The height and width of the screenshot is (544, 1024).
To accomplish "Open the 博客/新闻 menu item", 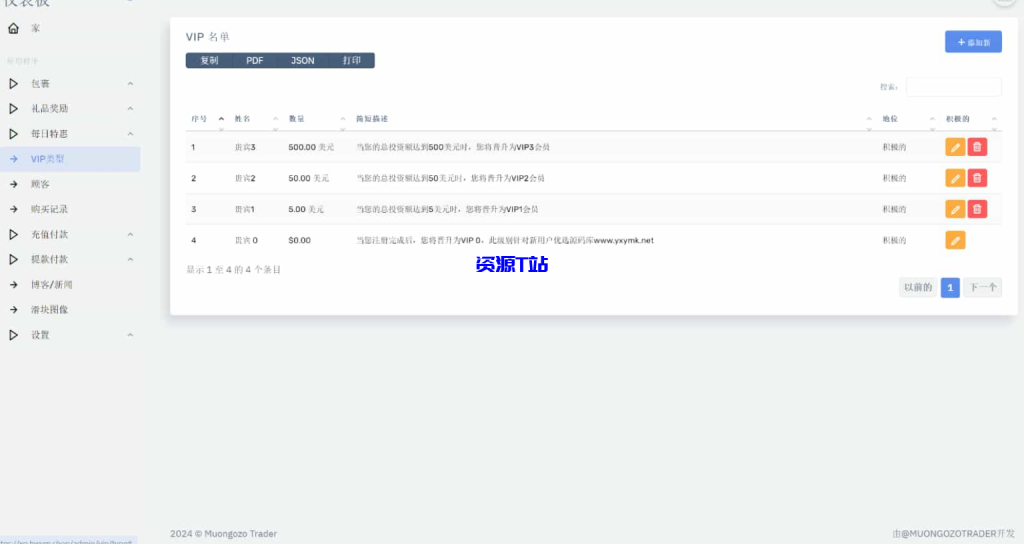I will point(52,285).
